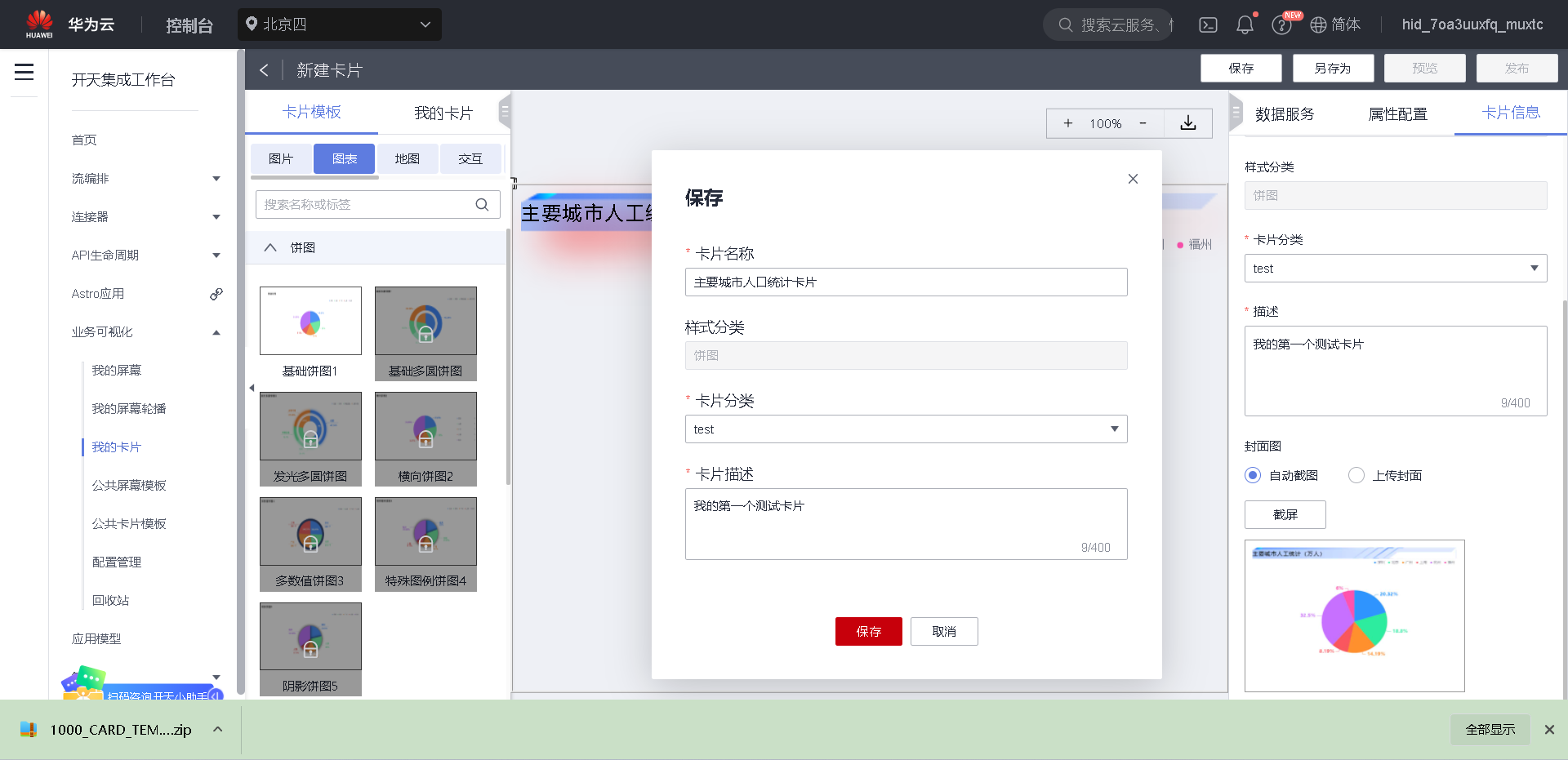Viewport: 1568px width, 760px height.
Task: Select 上传封面 radio option
Action: [x=1356, y=475]
